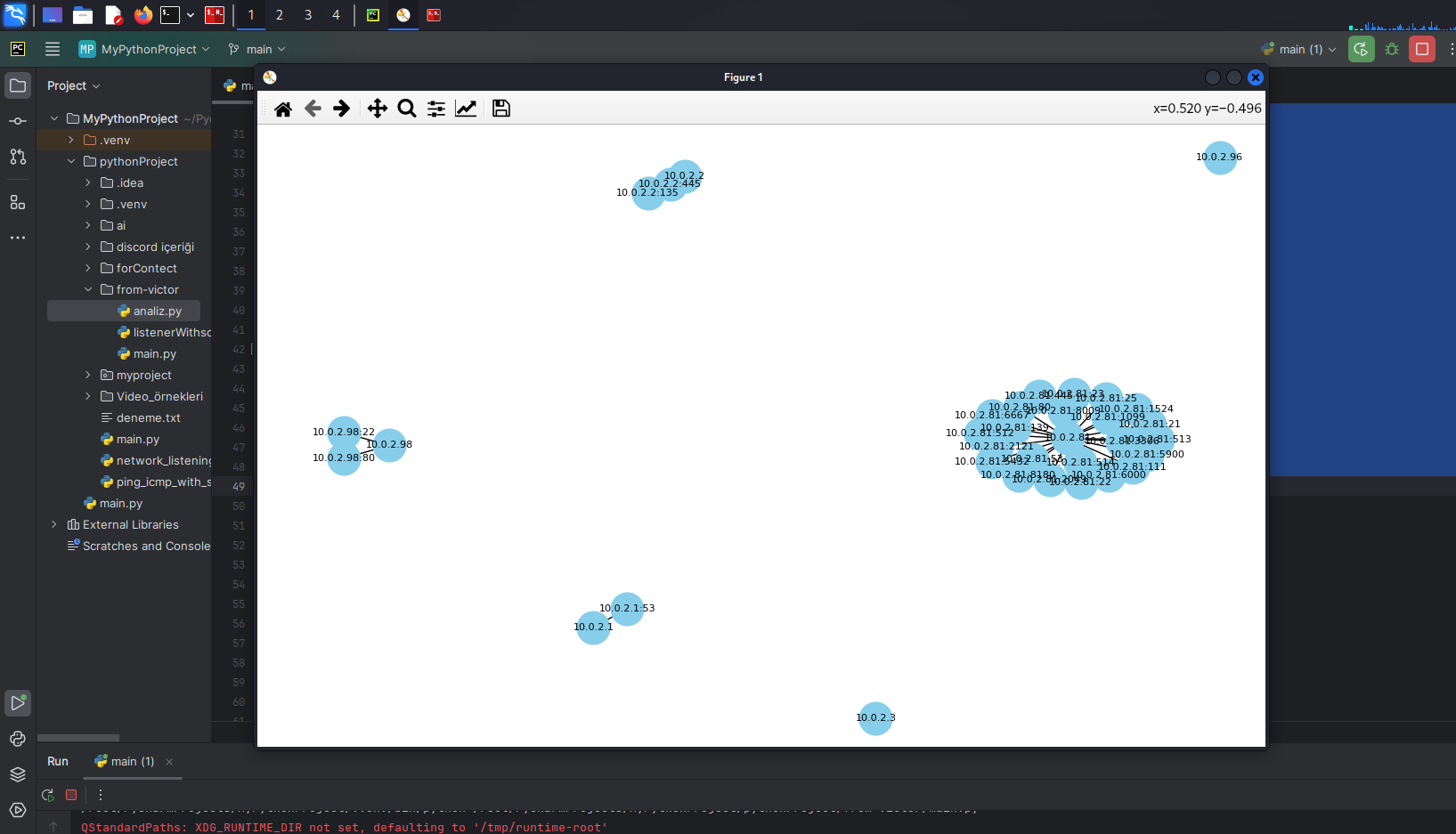Viewport: 1456px width, 834px height.
Task: Launch Firefox from the taskbar
Action: [142, 15]
